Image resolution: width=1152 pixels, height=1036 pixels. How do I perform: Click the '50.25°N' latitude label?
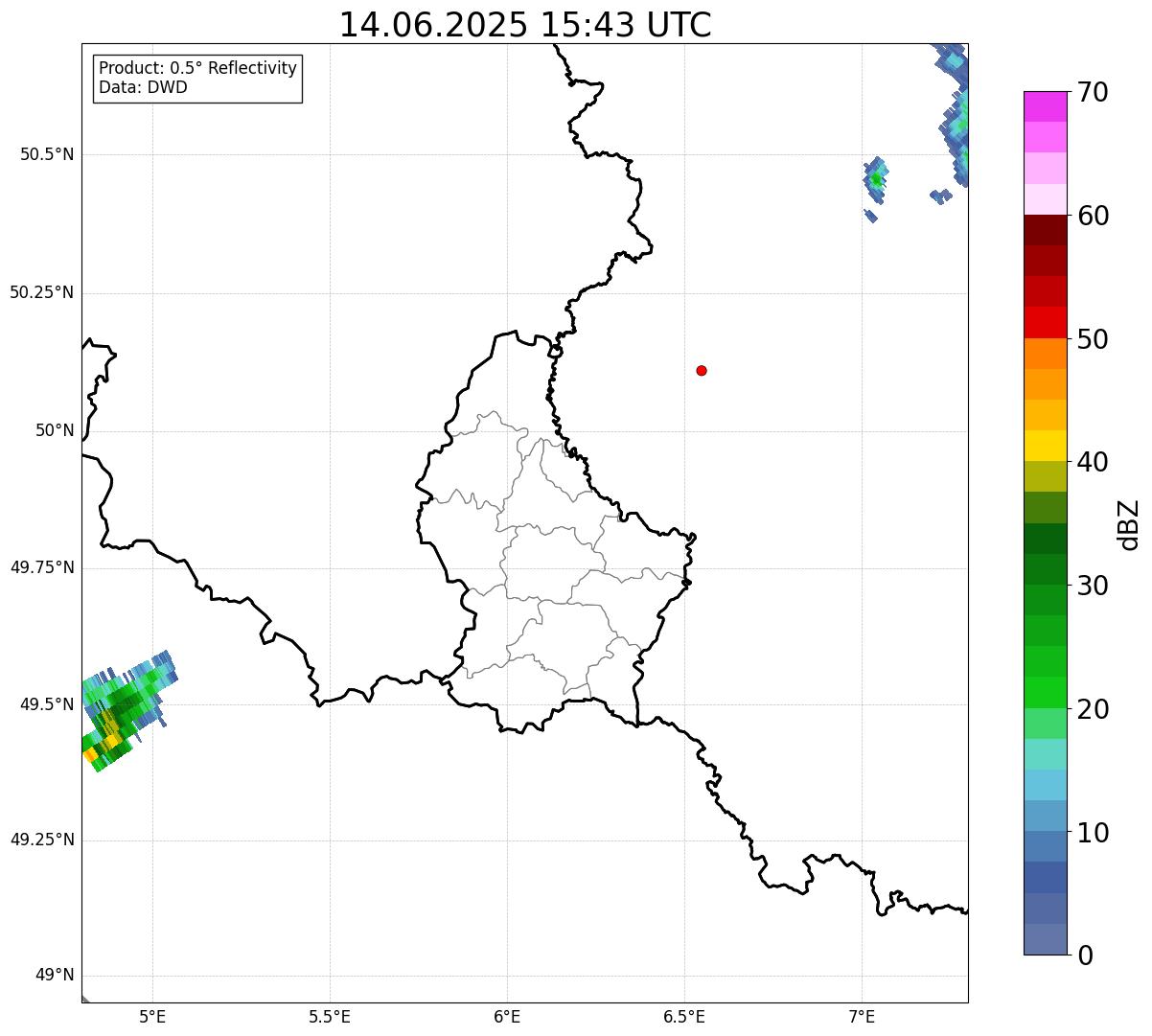click(x=42, y=293)
